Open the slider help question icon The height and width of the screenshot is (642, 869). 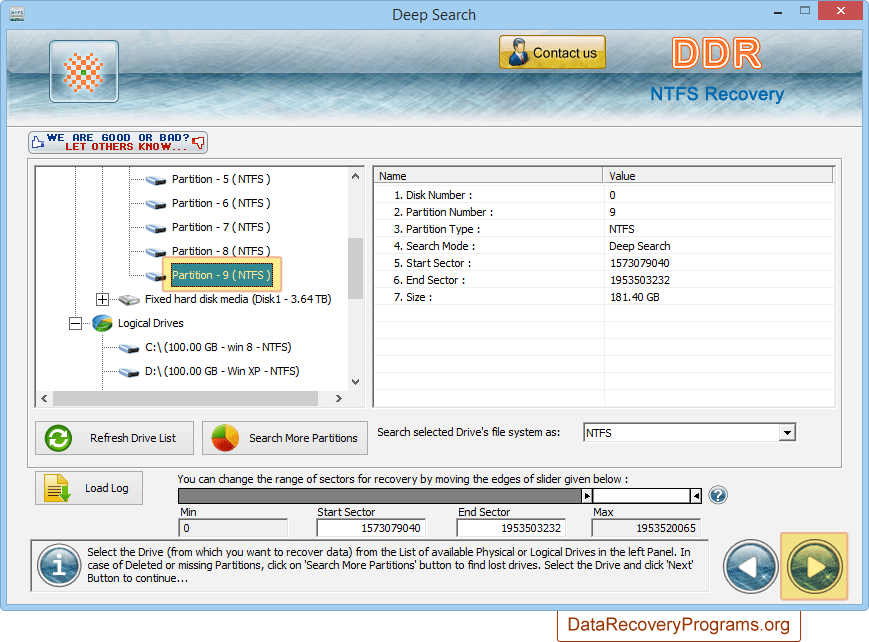point(718,495)
